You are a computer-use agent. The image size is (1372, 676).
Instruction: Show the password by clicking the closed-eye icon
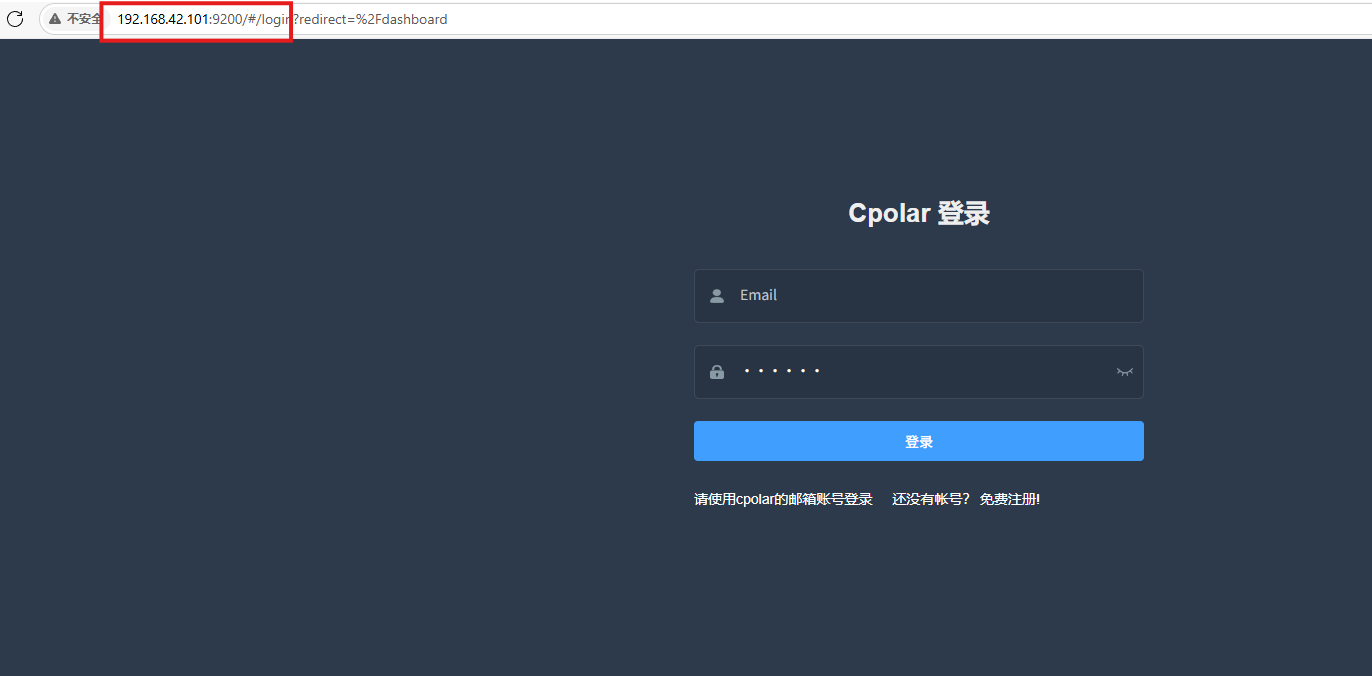click(1124, 371)
